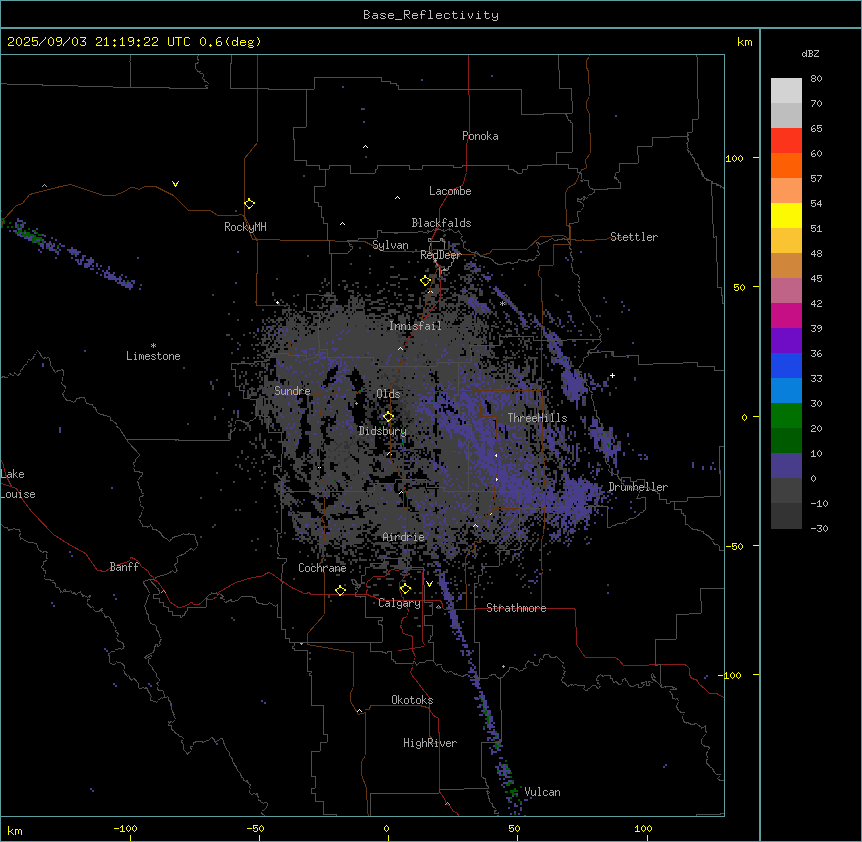Select the yellow 51-54 dBZ legend swatch

pos(786,215)
